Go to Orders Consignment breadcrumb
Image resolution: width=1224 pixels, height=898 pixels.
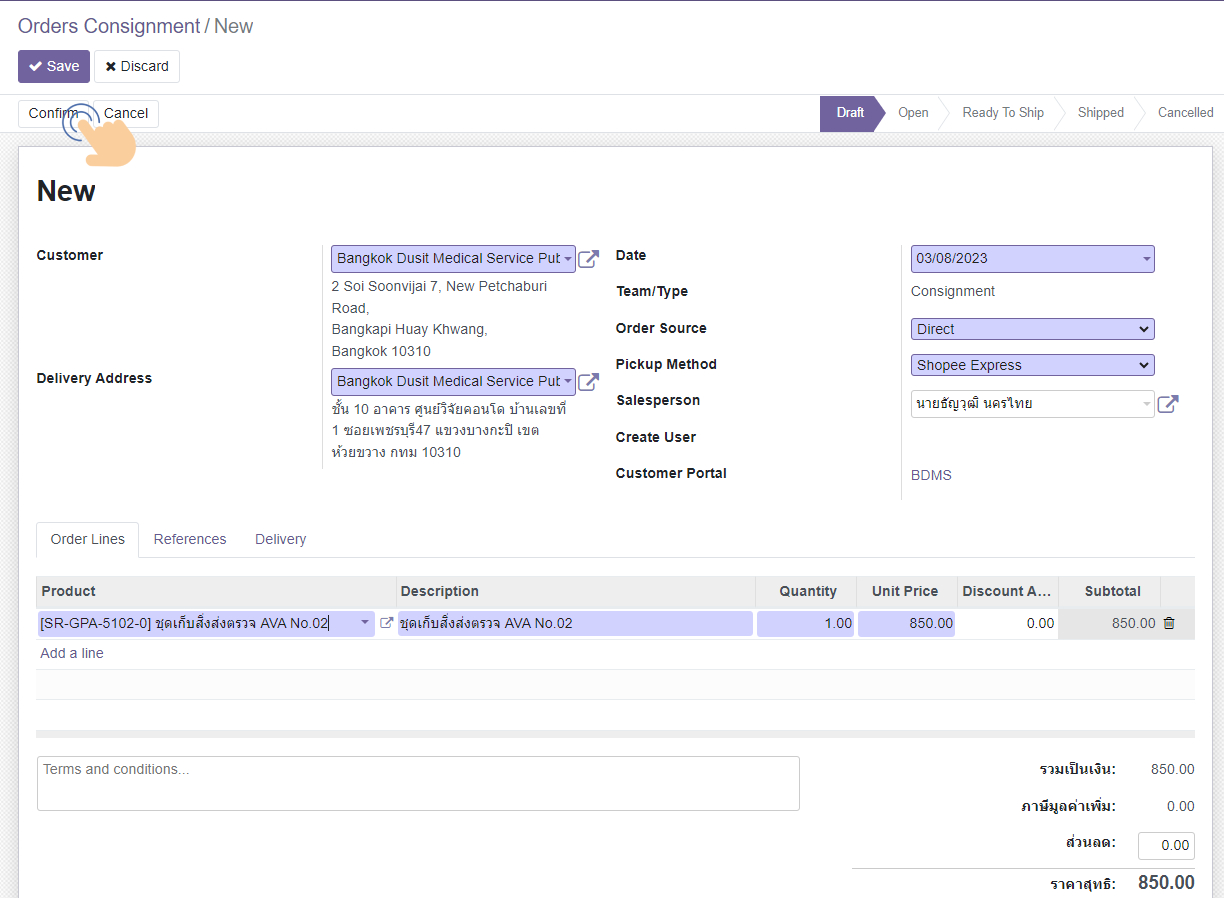click(109, 26)
